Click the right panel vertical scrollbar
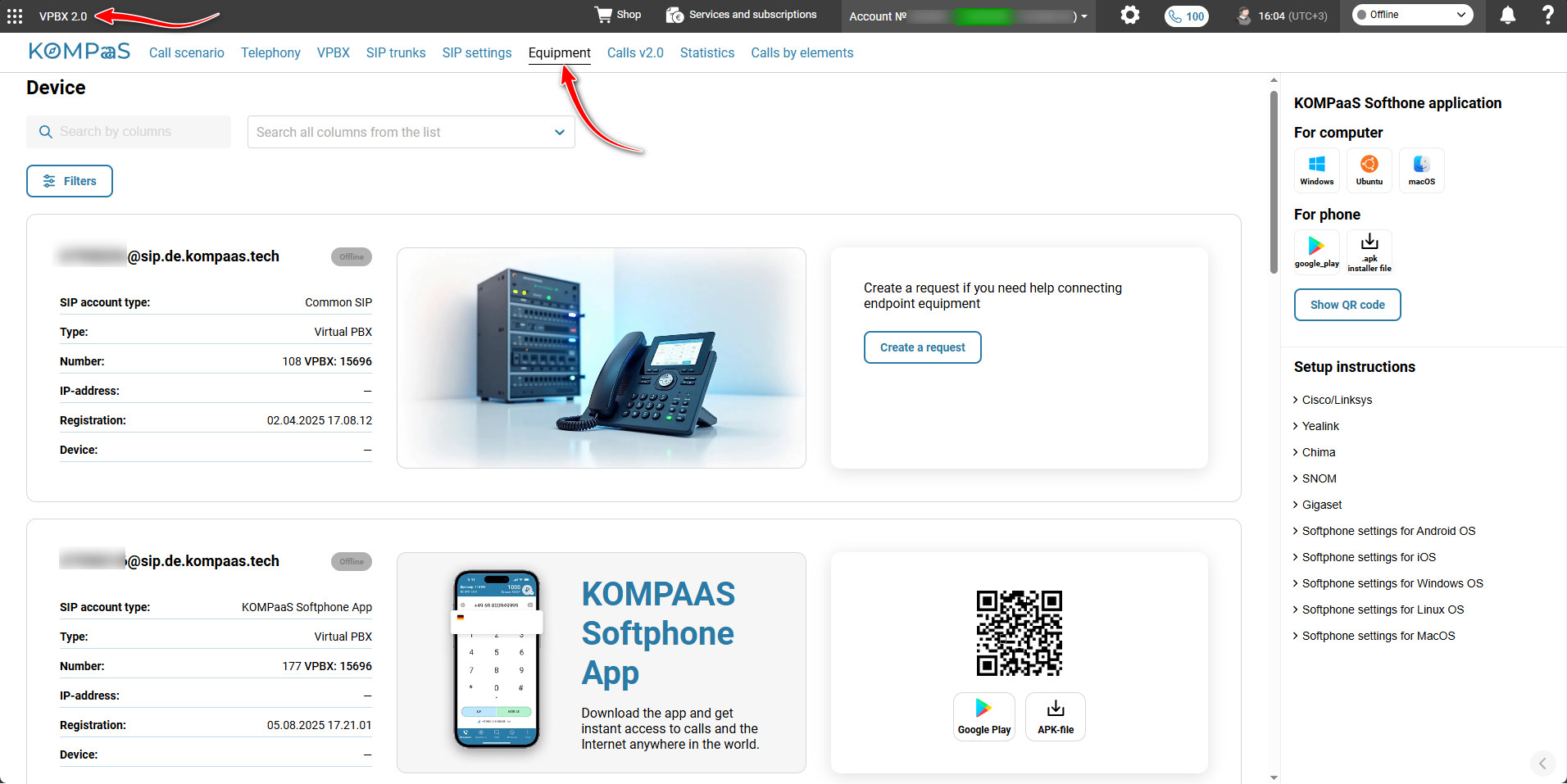Screen dimensions: 1567x784 coord(1274,182)
